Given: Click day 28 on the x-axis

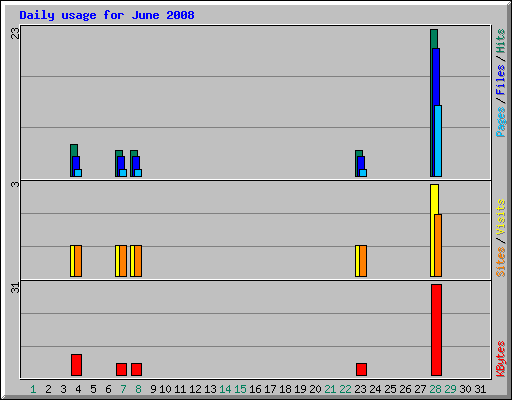Looking at the screenshot, I should [x=435, y=389].
